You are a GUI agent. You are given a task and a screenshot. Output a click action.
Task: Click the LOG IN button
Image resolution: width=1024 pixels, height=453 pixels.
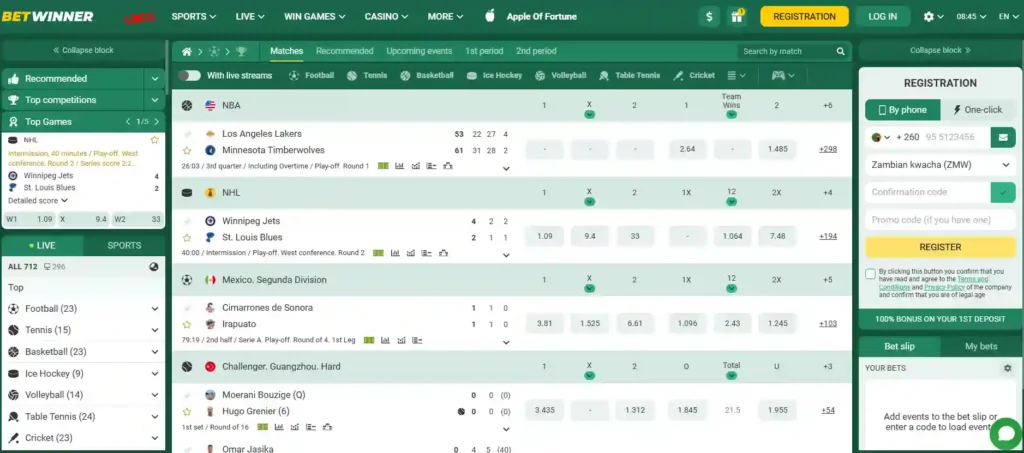pyautogui.click(x=882, y=17)
